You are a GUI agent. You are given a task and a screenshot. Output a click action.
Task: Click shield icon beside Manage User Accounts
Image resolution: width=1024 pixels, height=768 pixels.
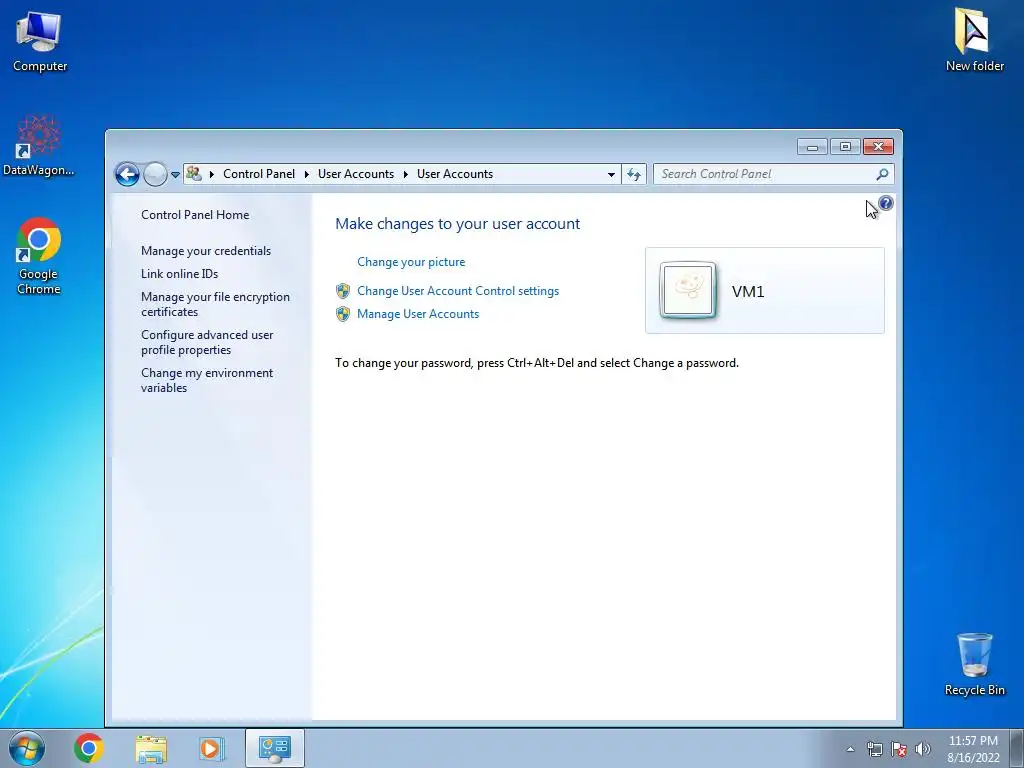[x=343, y=314]
